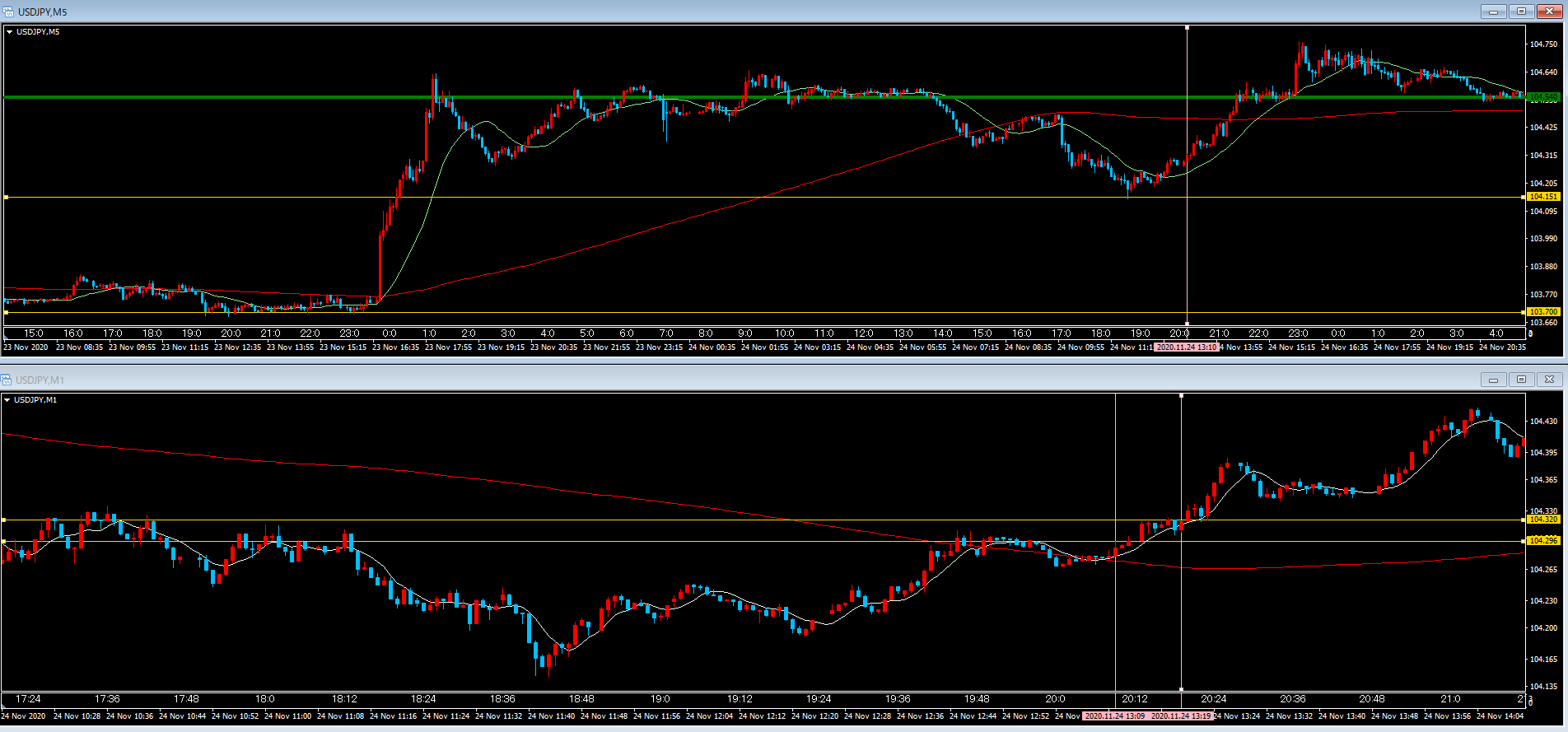Select the yellow 104.151 price label
Screen dimensions: 1568x732
1543,197
